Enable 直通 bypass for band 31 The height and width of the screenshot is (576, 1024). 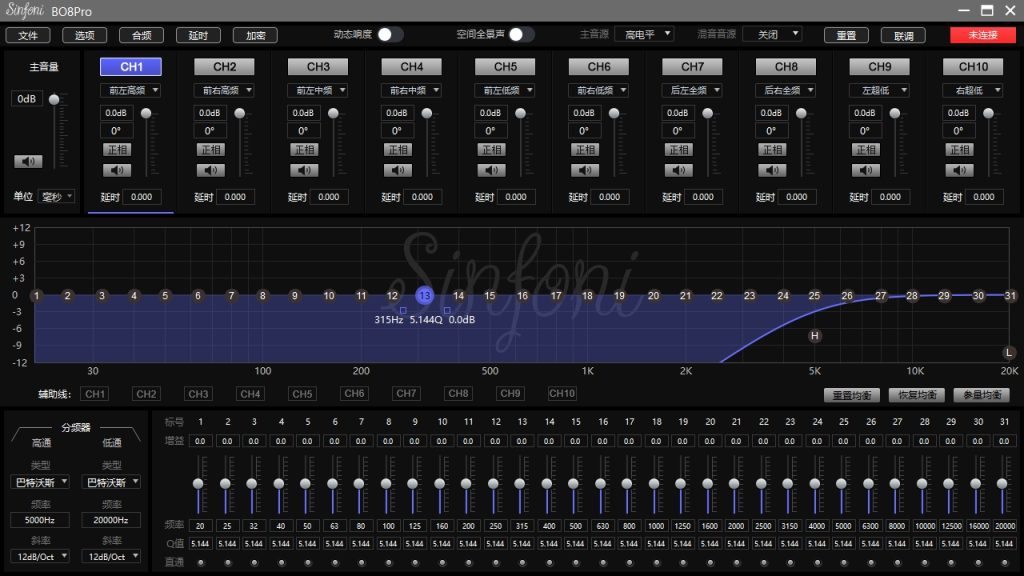[x=1004, y=562]
